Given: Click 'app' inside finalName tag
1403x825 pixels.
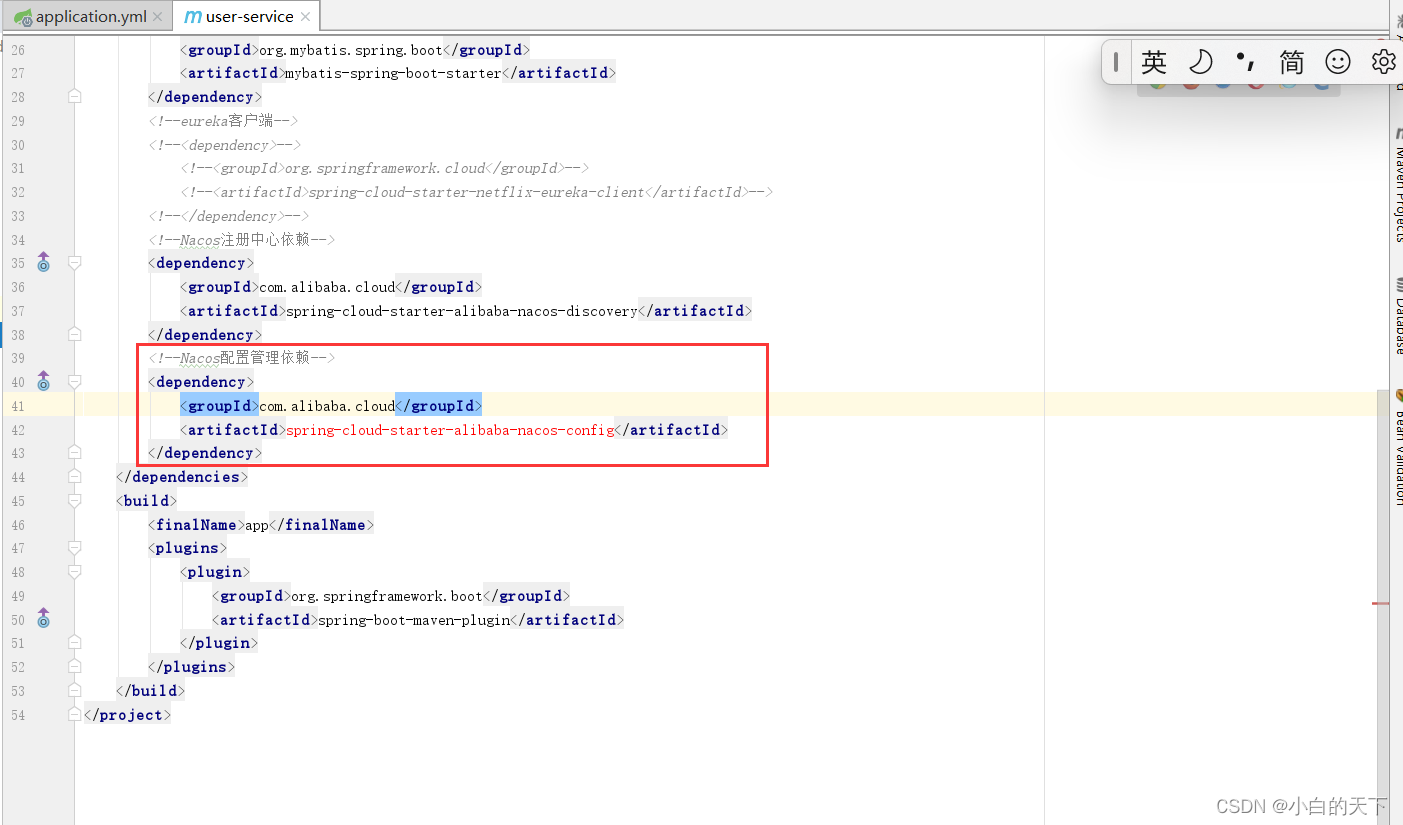Looking at the screenshot, I should [x=257, y=525].
